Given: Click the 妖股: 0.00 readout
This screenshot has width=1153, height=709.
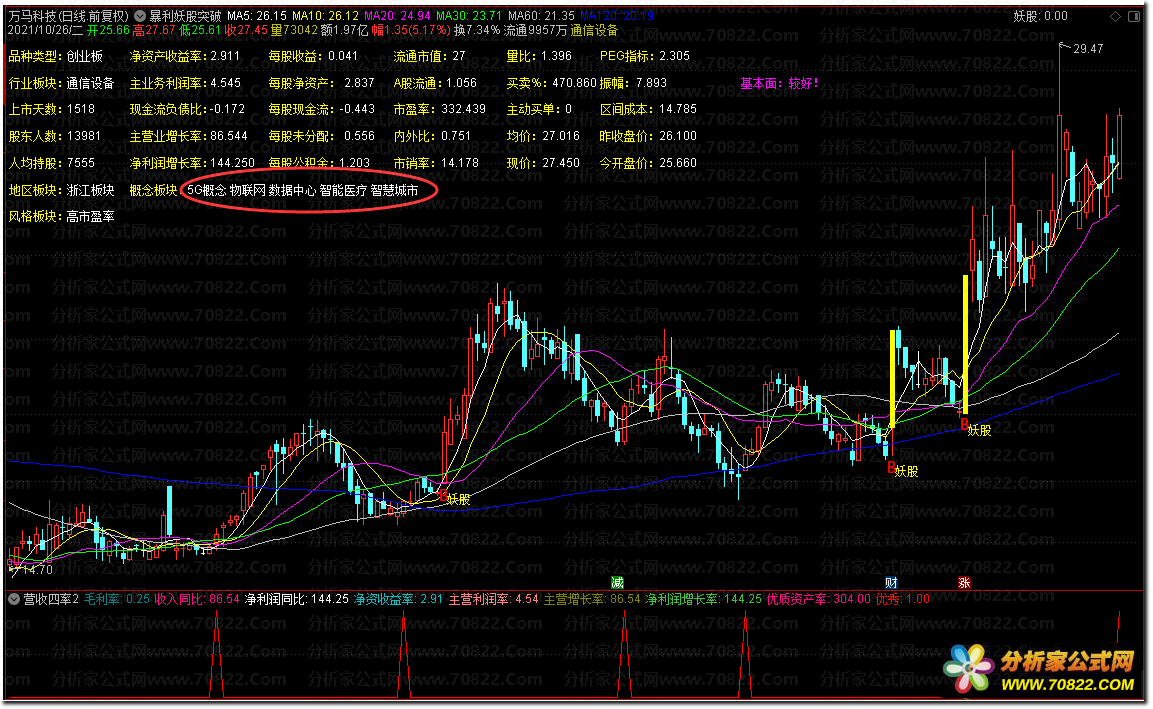Looking at the screenshot, I should [1040, 15].
